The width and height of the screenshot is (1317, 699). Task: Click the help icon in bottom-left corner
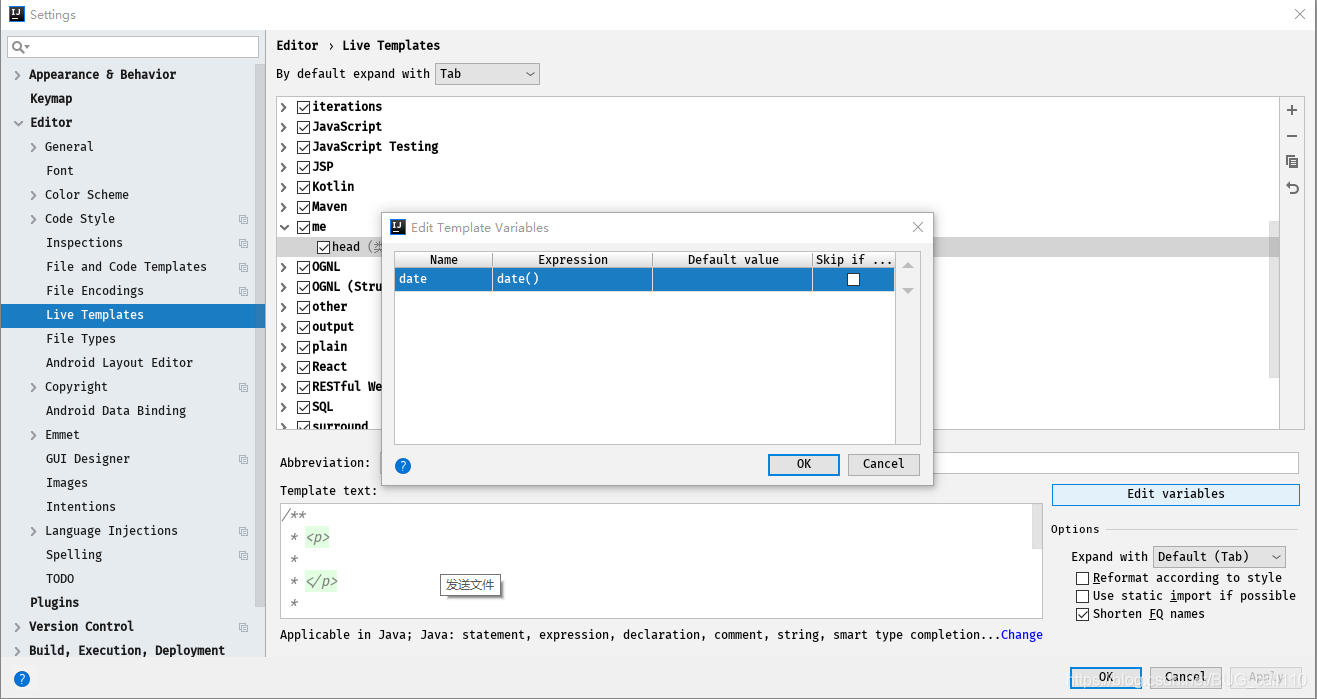[21, 679]
